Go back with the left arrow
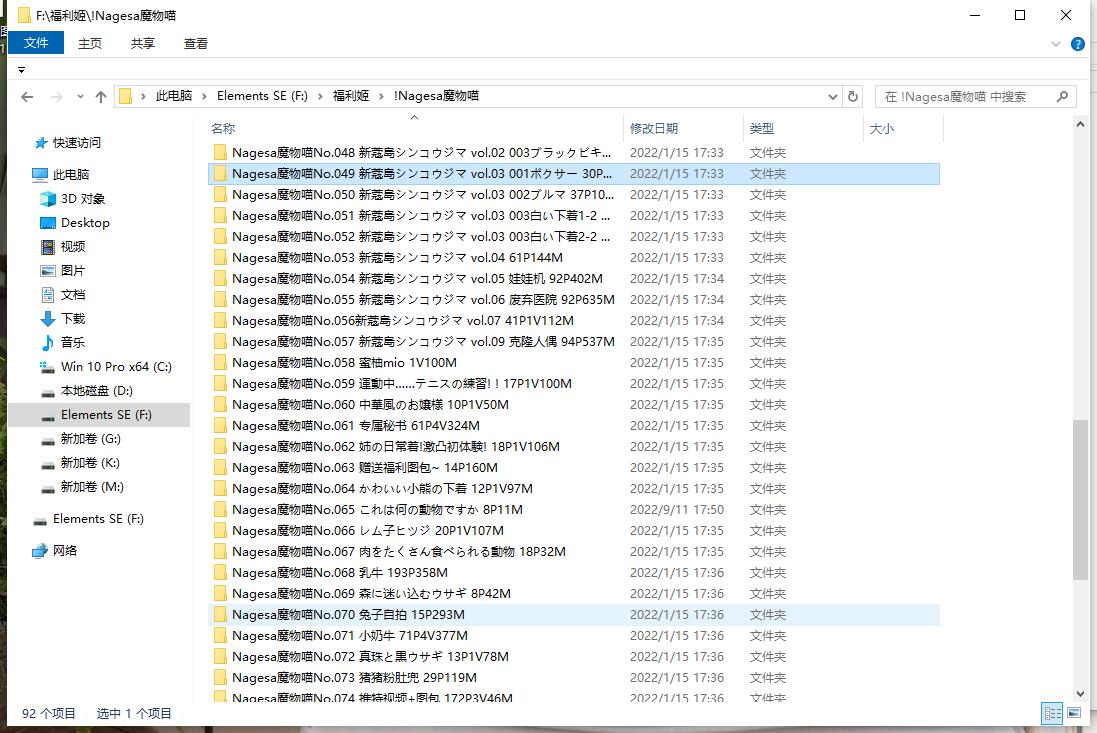 pos(27,97)
